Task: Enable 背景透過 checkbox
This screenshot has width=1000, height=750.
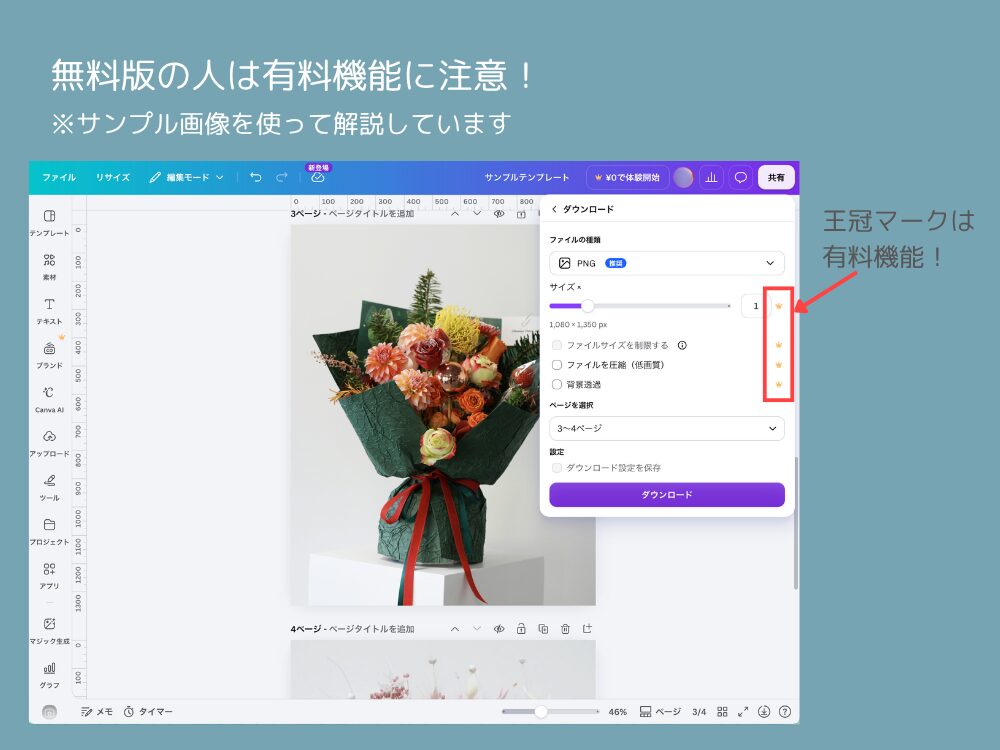Action: 557,385
